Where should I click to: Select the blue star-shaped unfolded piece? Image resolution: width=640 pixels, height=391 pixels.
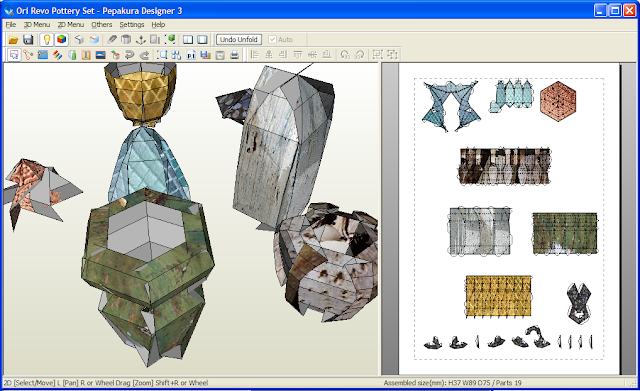click(451, 106)
